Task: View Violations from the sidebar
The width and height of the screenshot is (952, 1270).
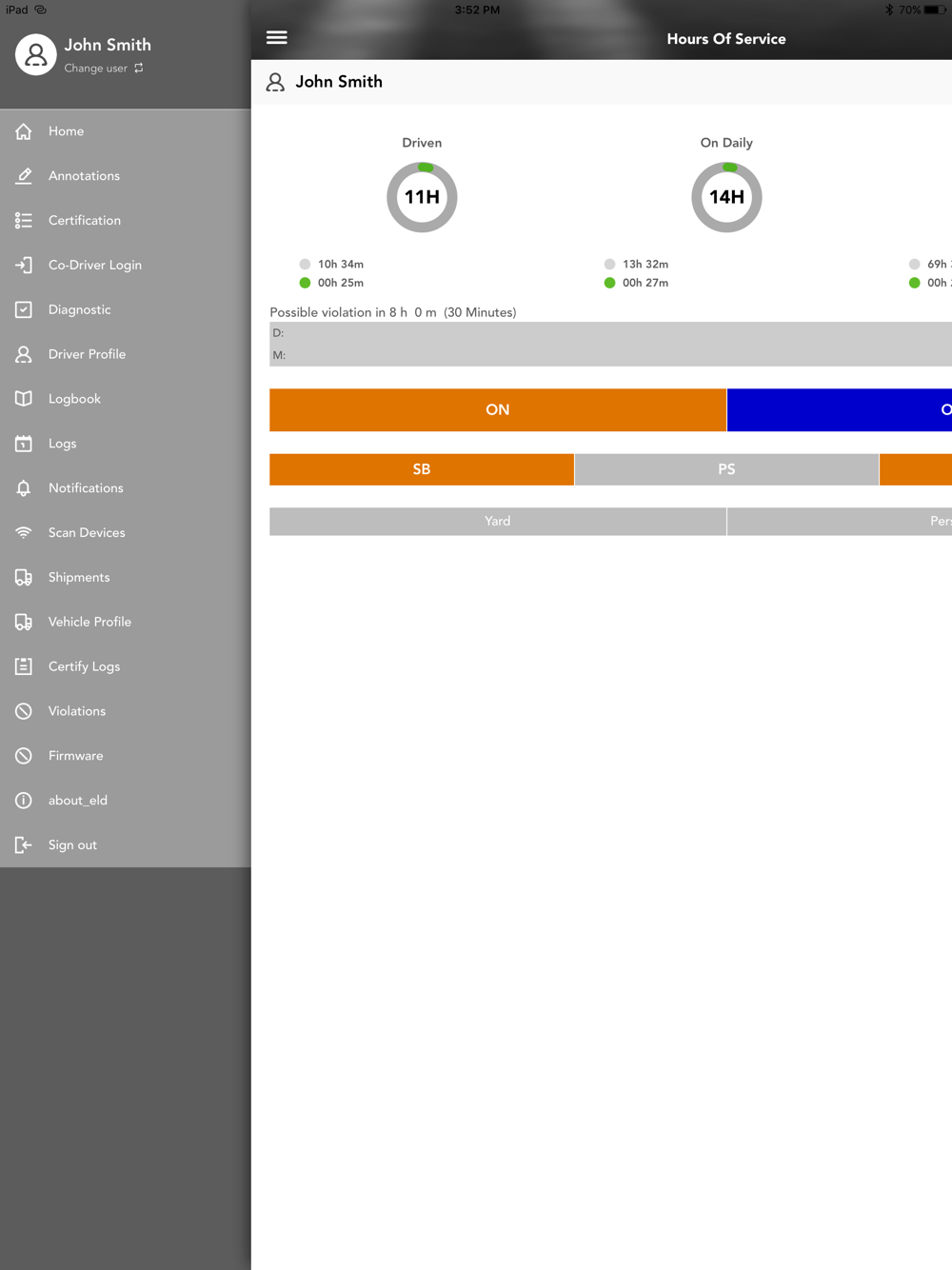Action: pyautogui.click(x=126, y=711)
